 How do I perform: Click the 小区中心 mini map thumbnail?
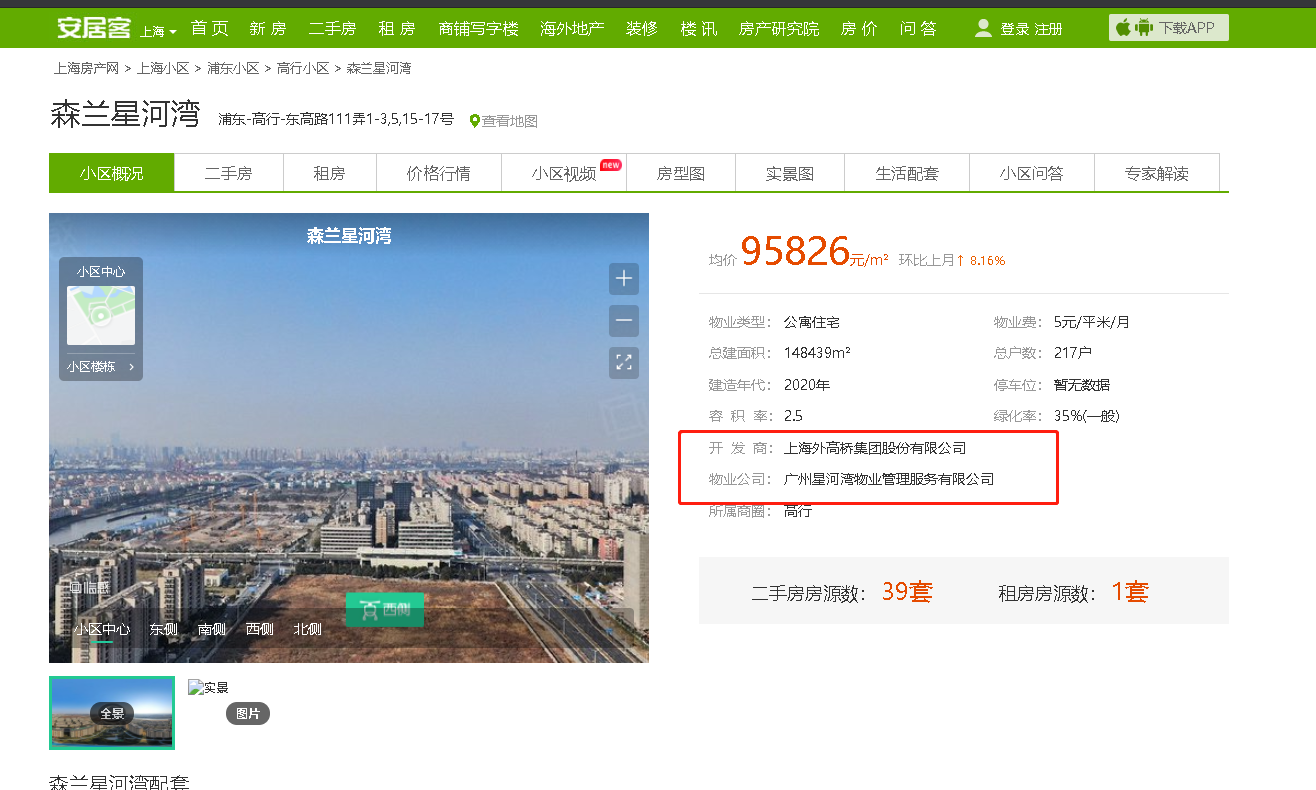[101, 315]
